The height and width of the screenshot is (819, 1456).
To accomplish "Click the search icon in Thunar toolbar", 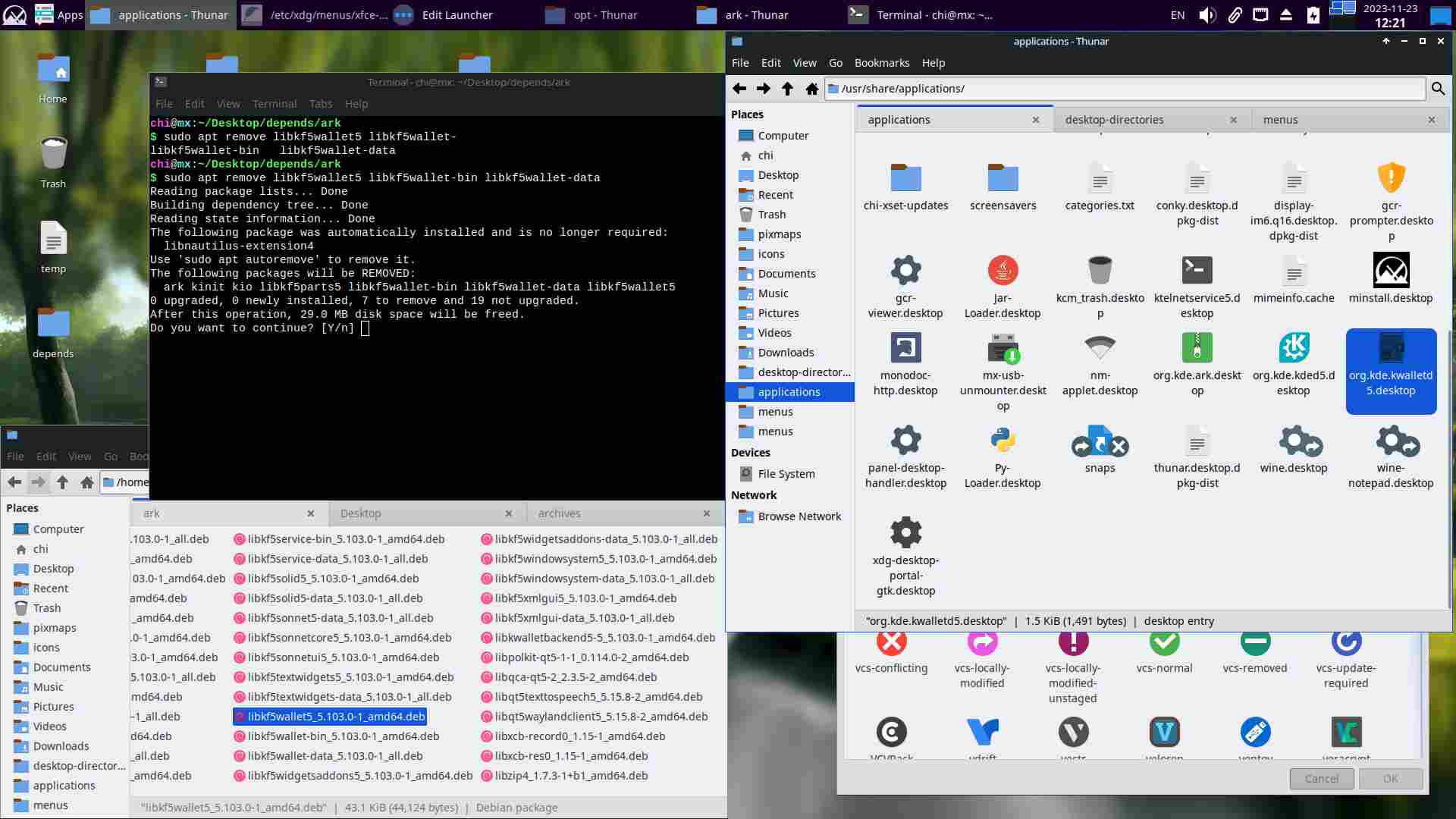I will pyautogui.click(x=1438, y=89).
